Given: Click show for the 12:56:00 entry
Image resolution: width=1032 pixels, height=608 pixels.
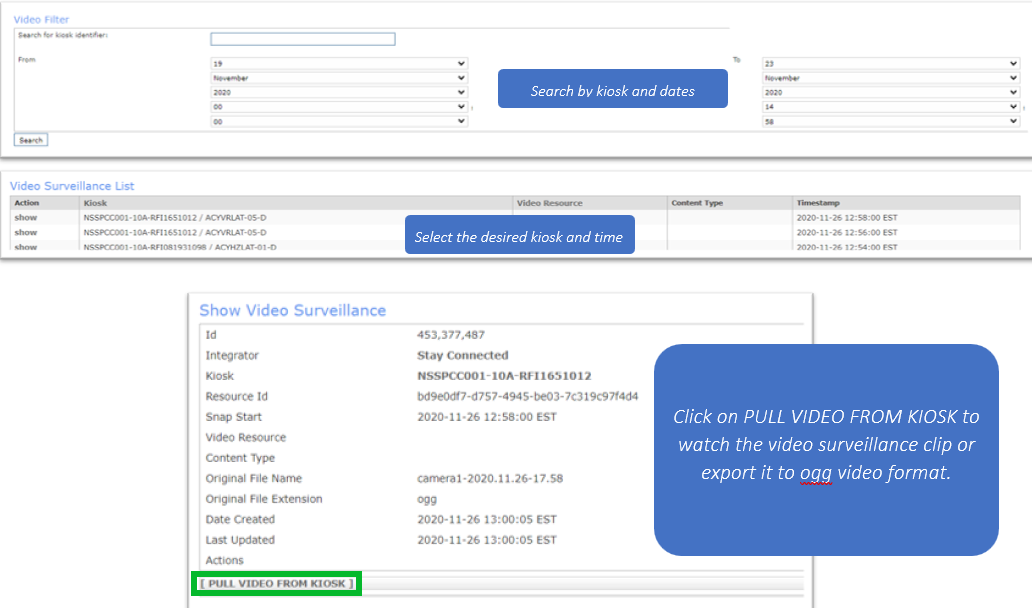Looking at the screenshot, I should point(25,232).
